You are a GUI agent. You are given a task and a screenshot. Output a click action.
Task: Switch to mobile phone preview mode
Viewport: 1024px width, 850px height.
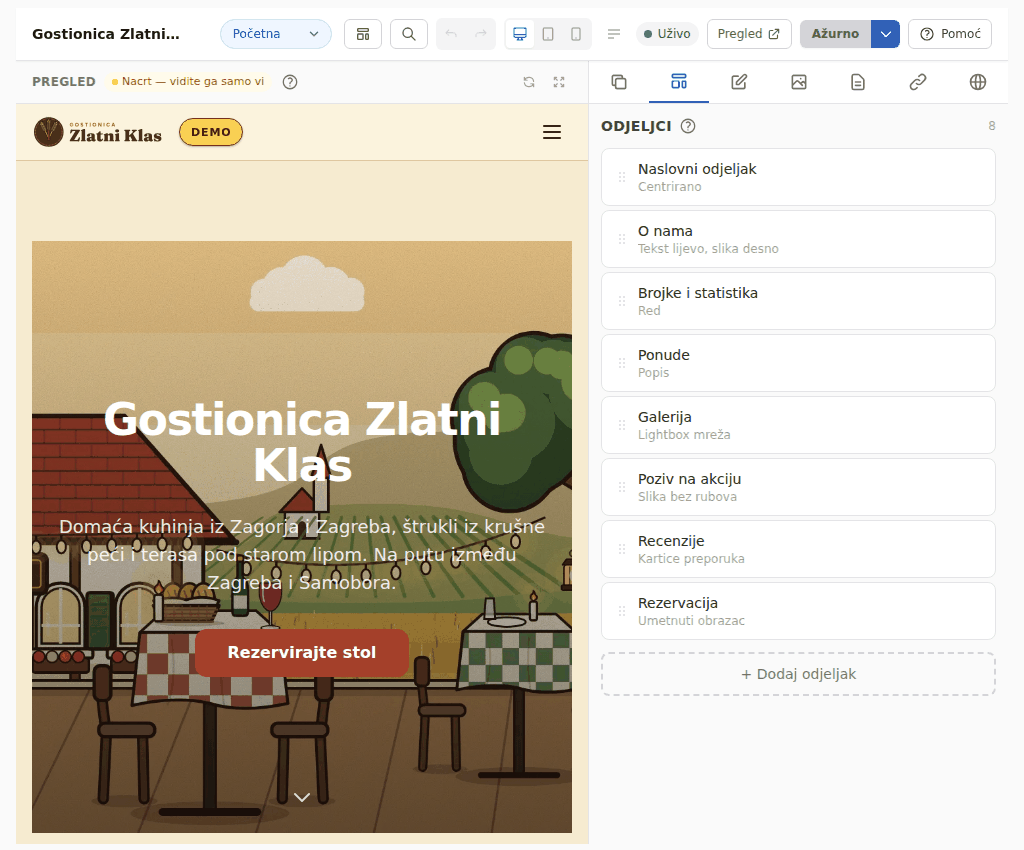(x=576, y=34)
